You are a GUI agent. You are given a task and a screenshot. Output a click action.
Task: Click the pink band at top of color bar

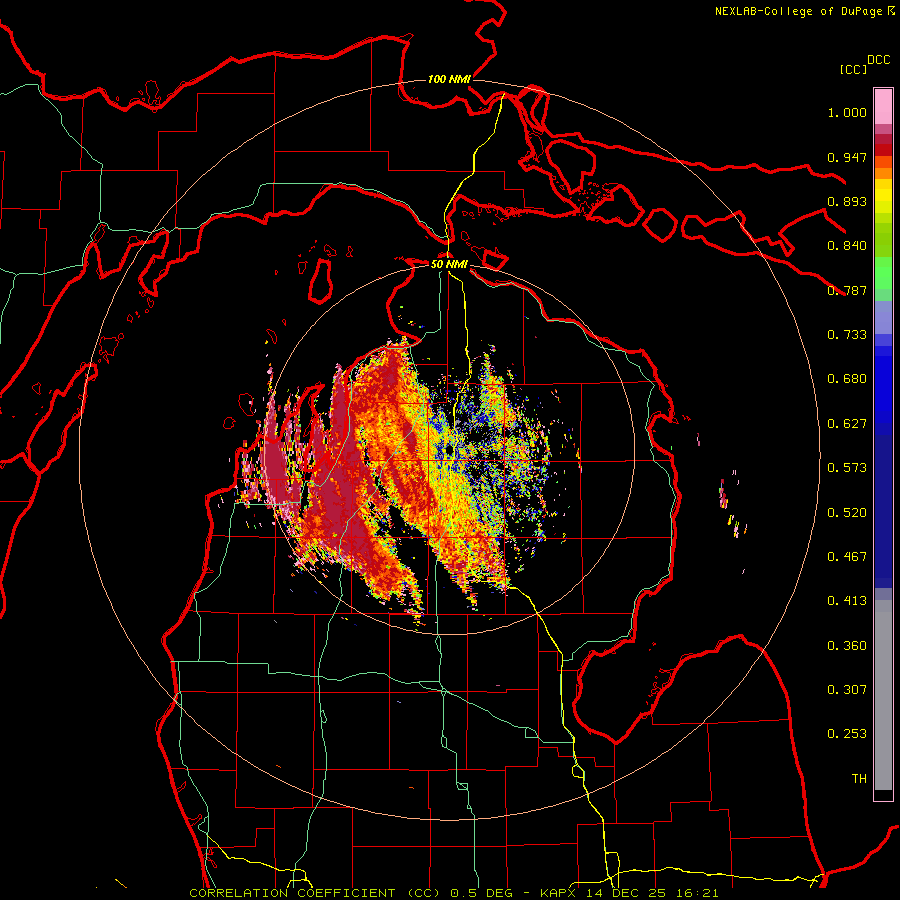[x=883, y=107]
